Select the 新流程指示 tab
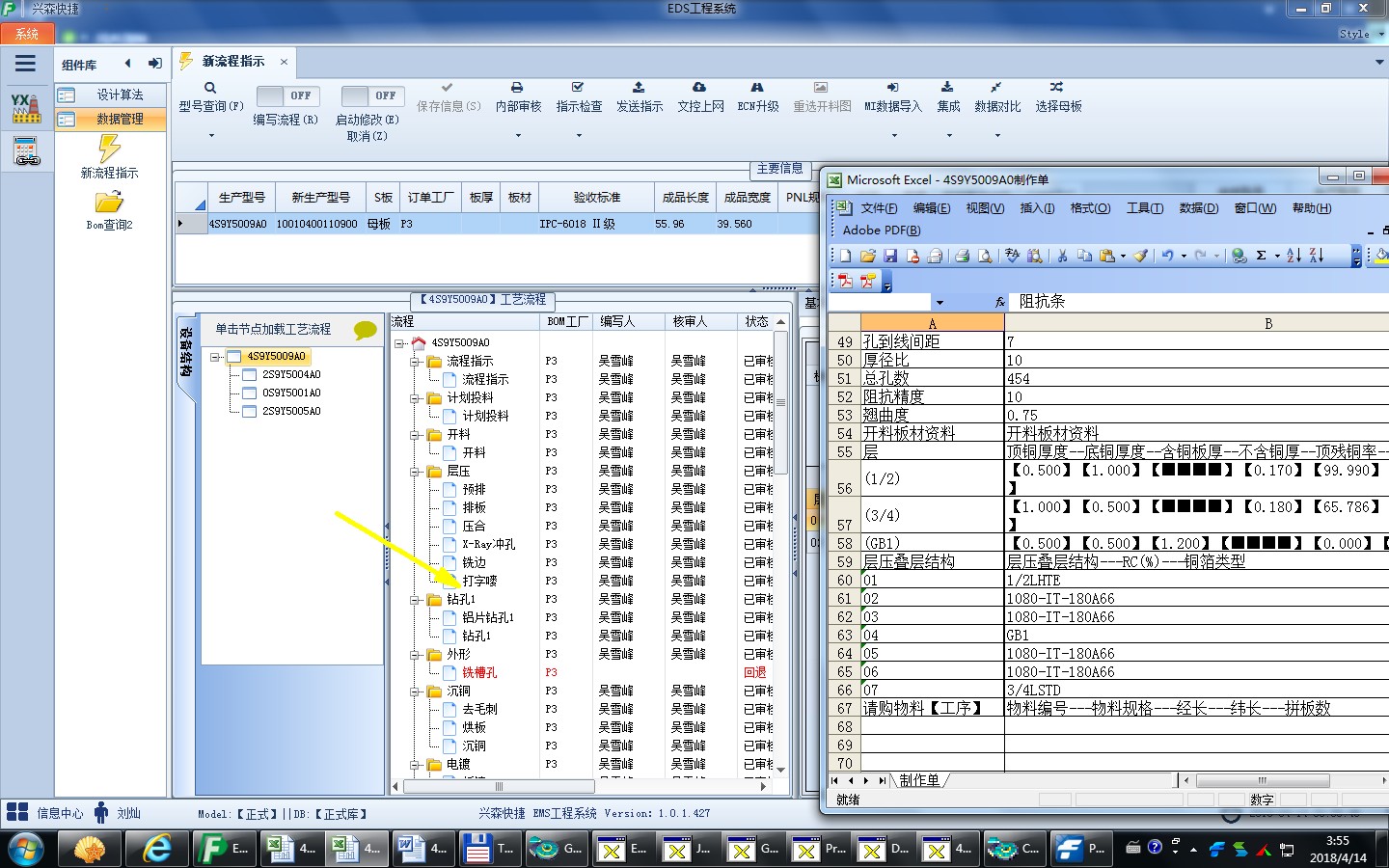Viewport: 1389px width, 868px height. [233, 61]
